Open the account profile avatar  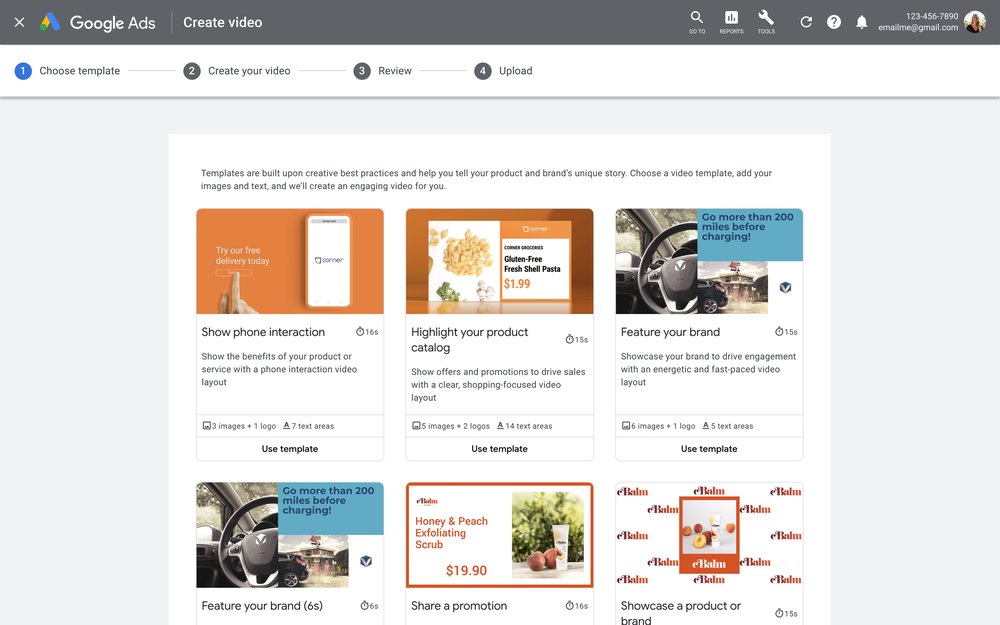pos(974,21)
